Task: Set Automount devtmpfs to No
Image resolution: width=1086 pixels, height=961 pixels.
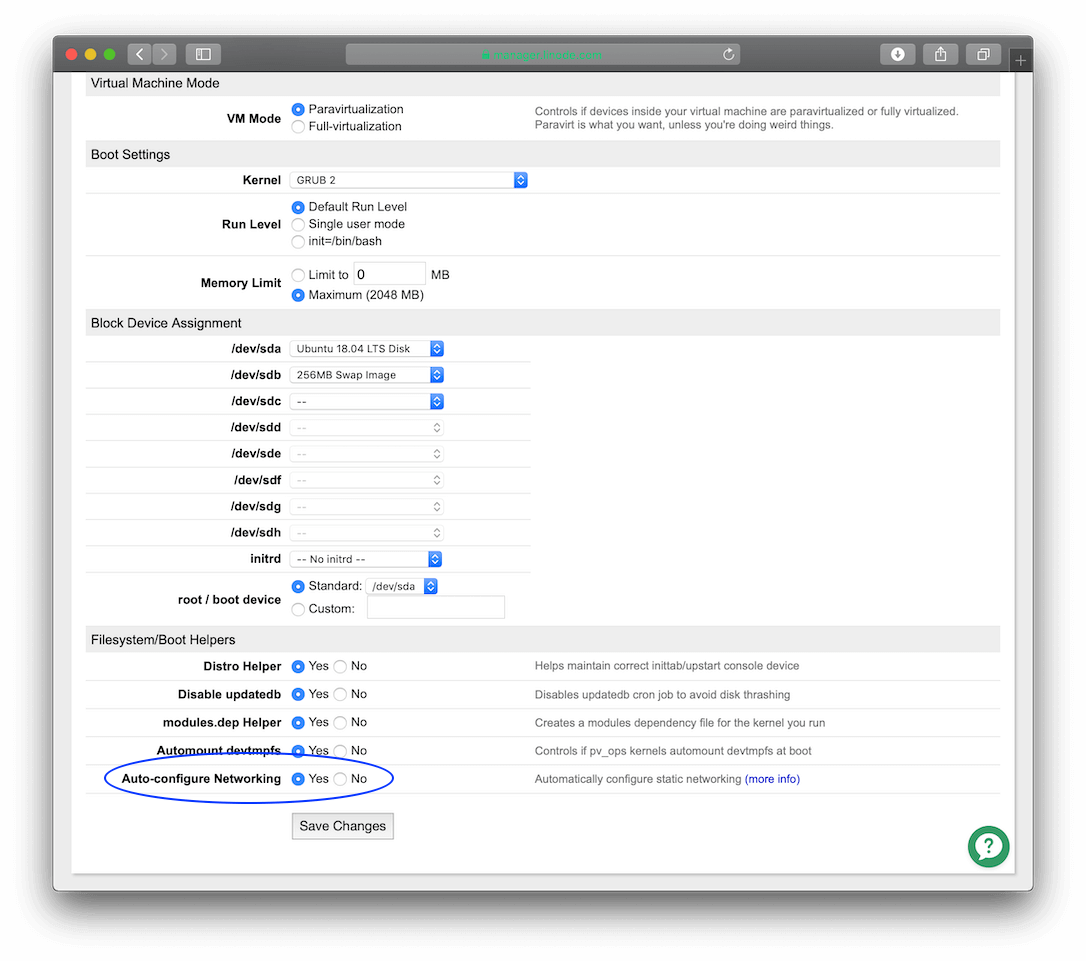Action: [340, 751]
